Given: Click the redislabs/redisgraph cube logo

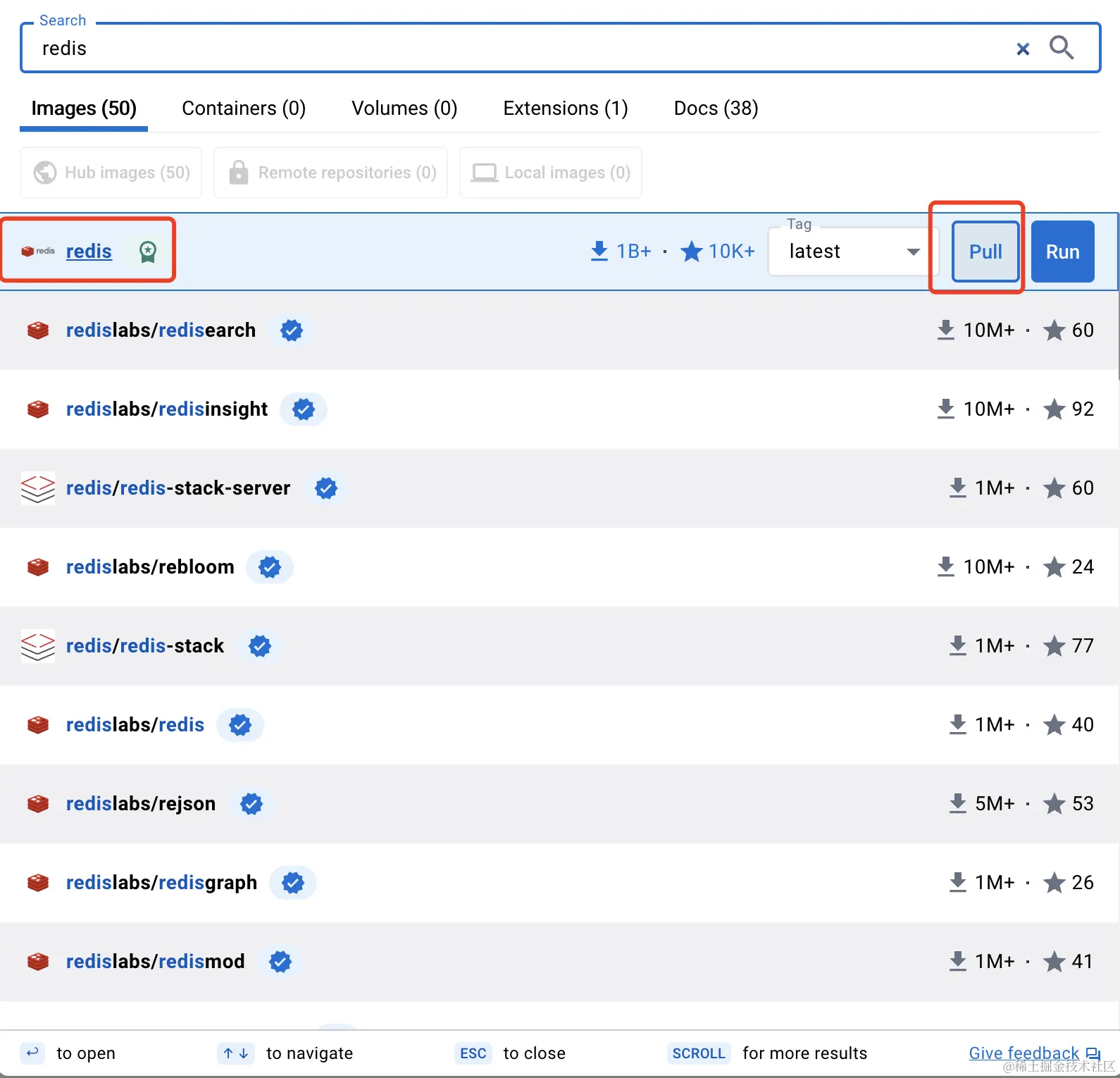Looking at the screenshot, I should coord(38,882).
